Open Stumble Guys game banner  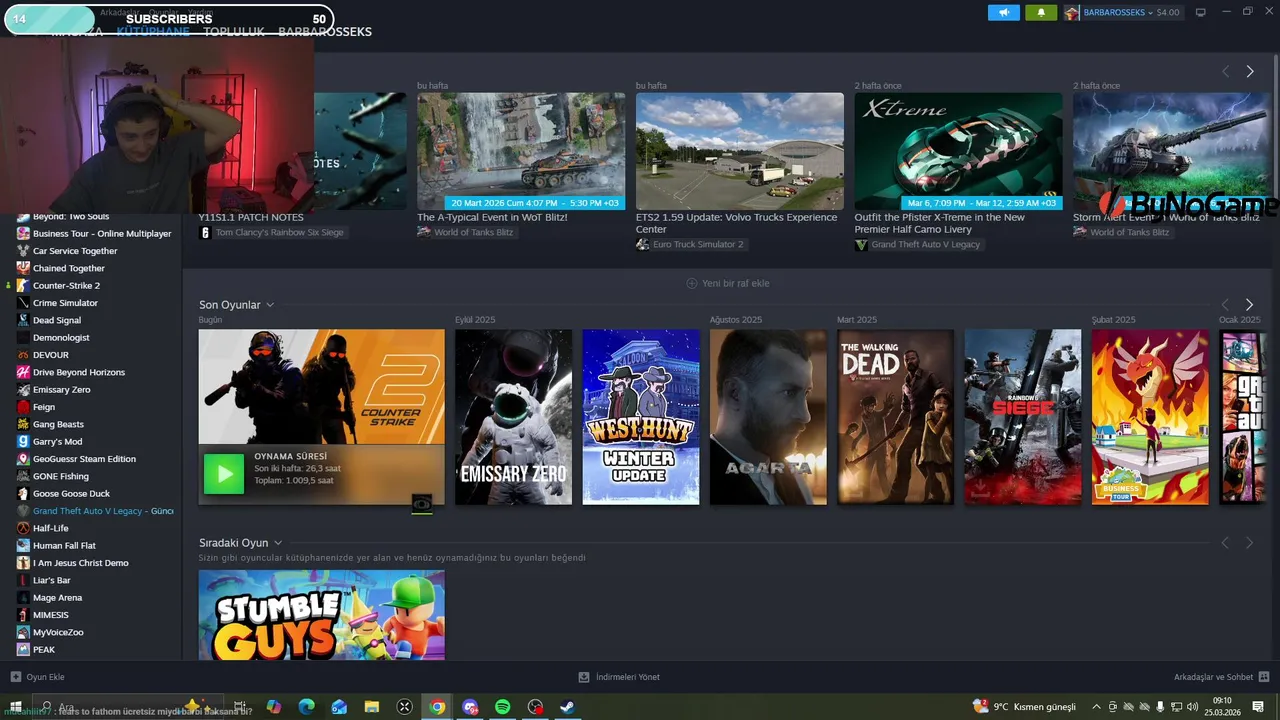(x=322, y=615)
